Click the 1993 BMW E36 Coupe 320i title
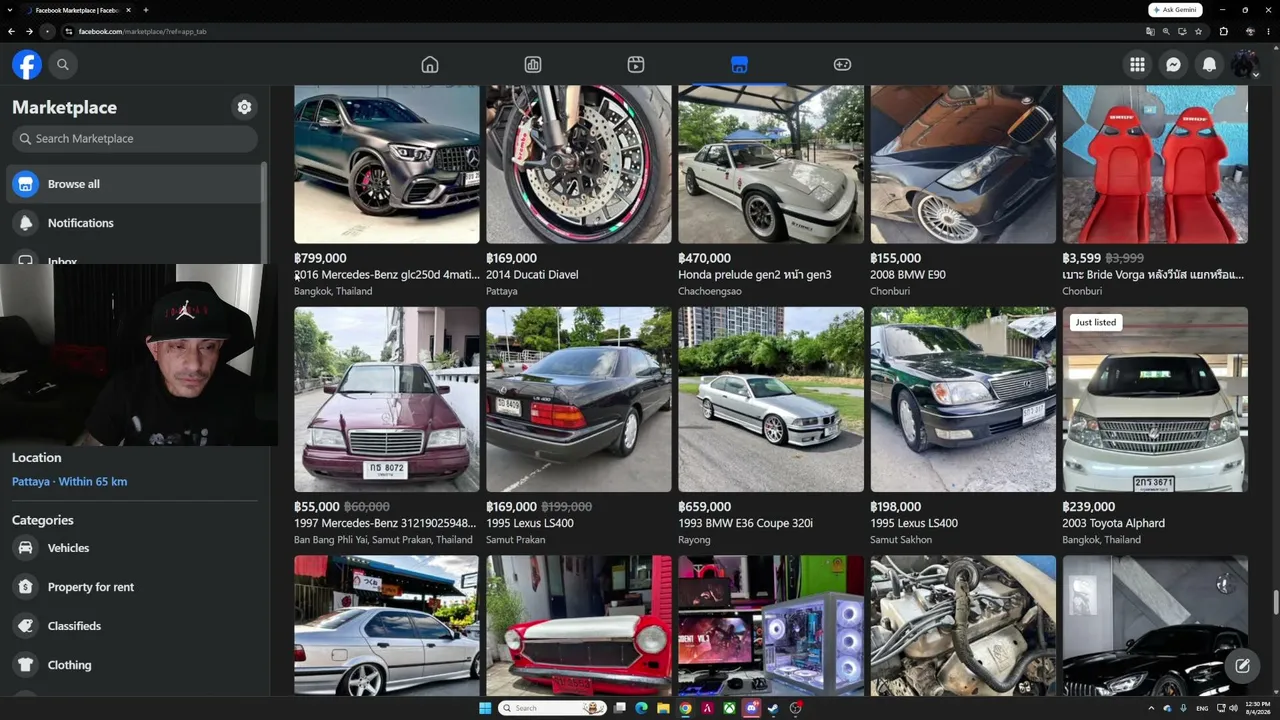The height and width of the screenshot is (720, 1280). coord(745,524)
